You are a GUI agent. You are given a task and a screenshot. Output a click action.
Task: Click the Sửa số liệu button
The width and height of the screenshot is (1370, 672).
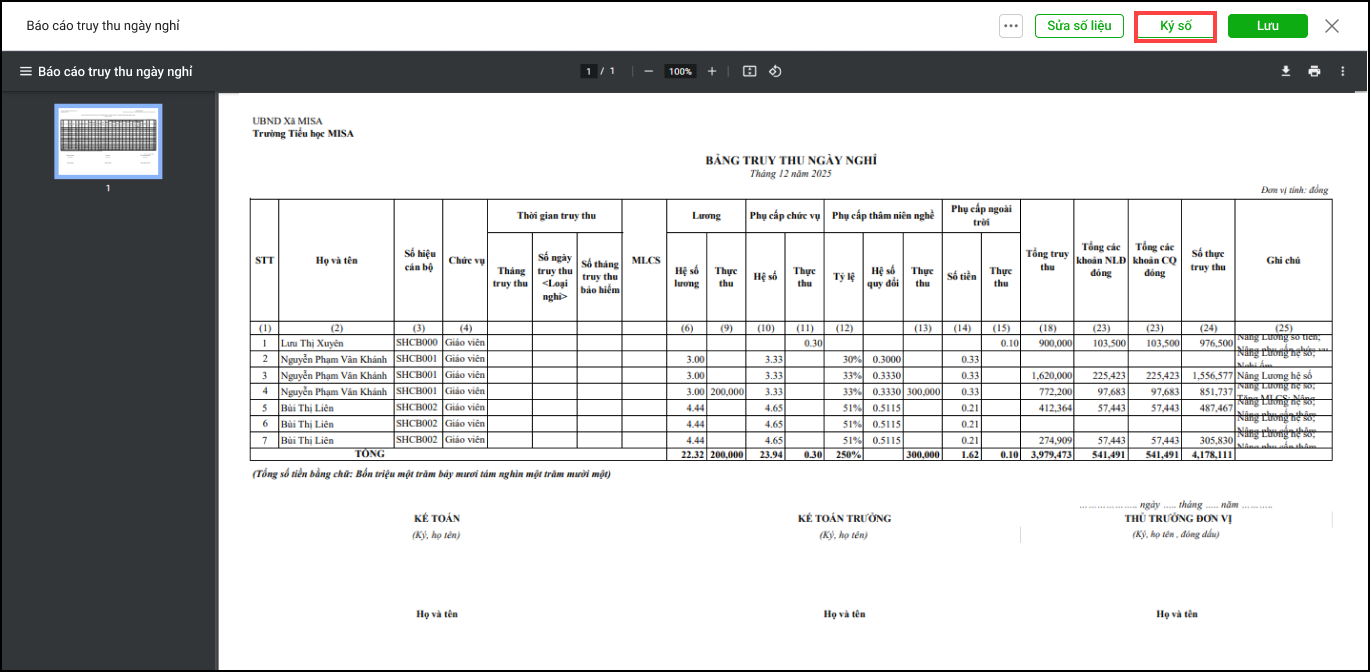pos(1079,26)
